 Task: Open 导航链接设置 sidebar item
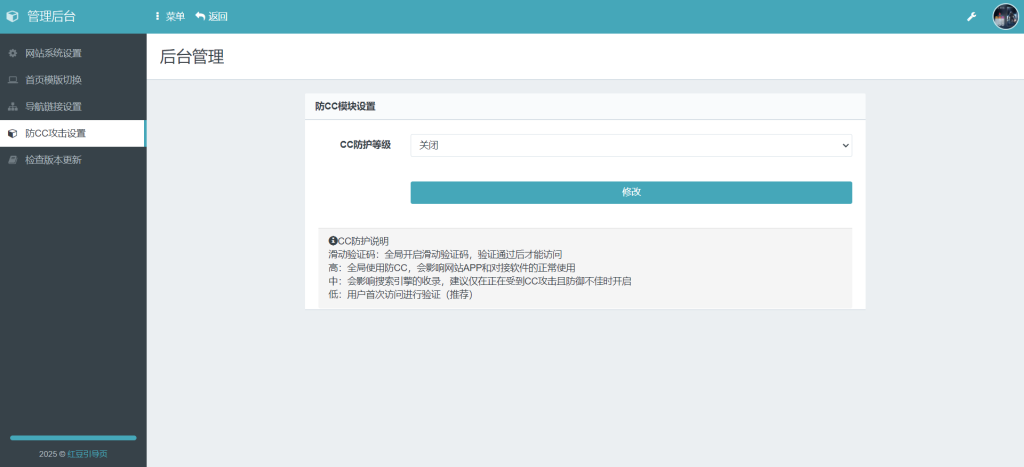tap(72, 106)
